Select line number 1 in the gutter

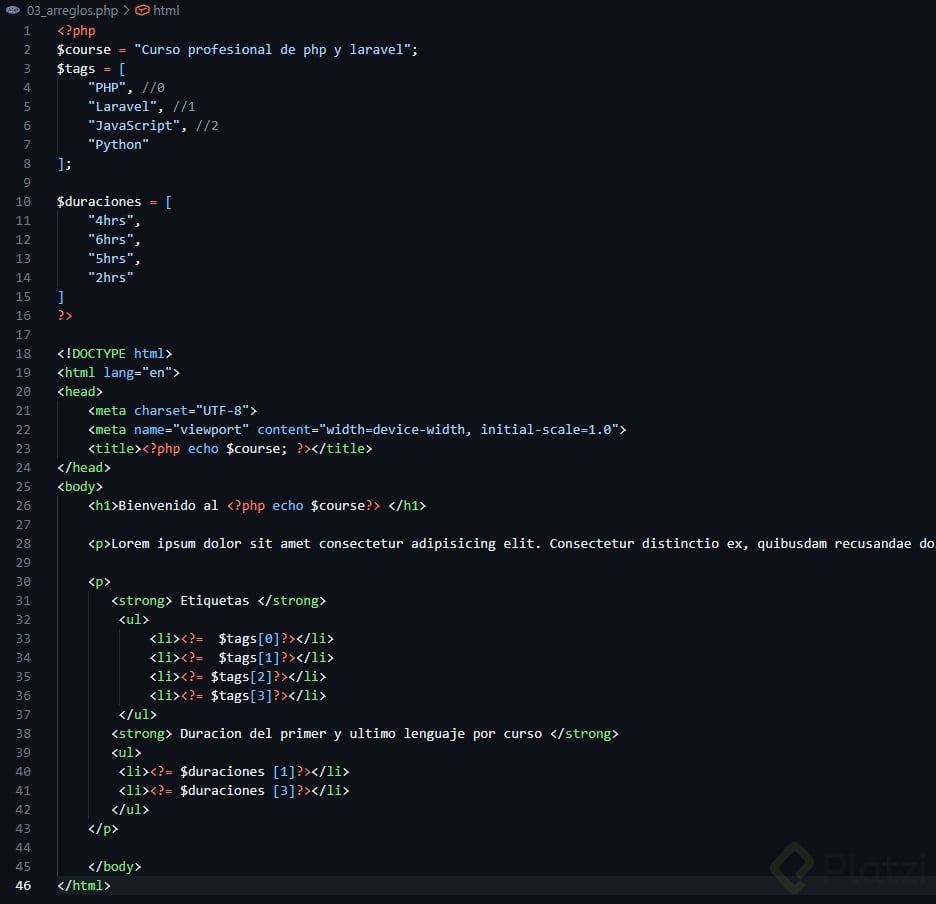pyautogui.click(x=27, y=30)
